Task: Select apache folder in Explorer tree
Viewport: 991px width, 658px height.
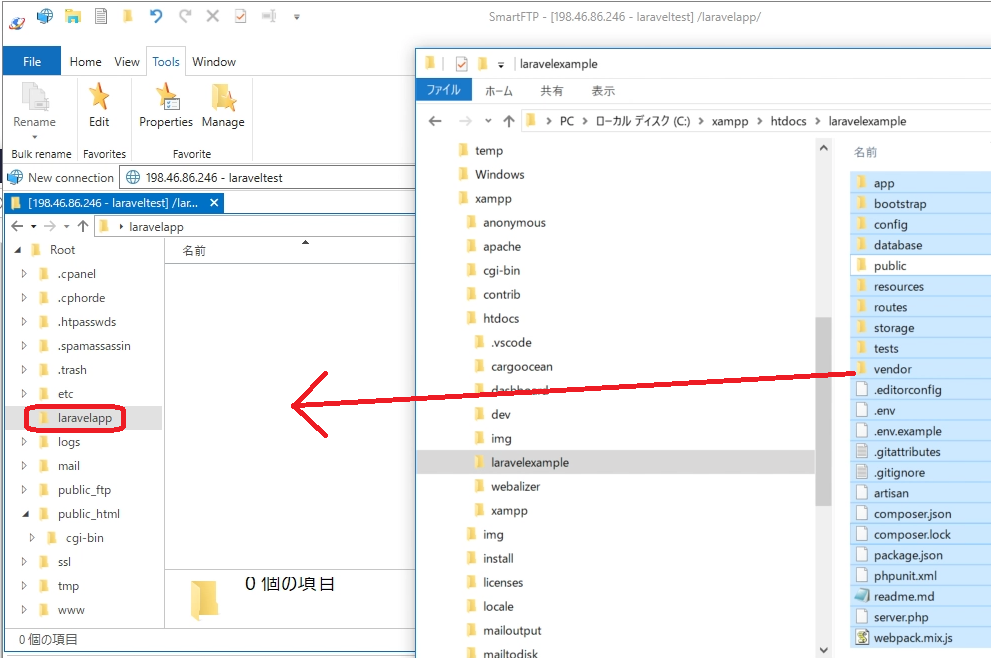Action: pyautogui.click(x=502, y=247)
